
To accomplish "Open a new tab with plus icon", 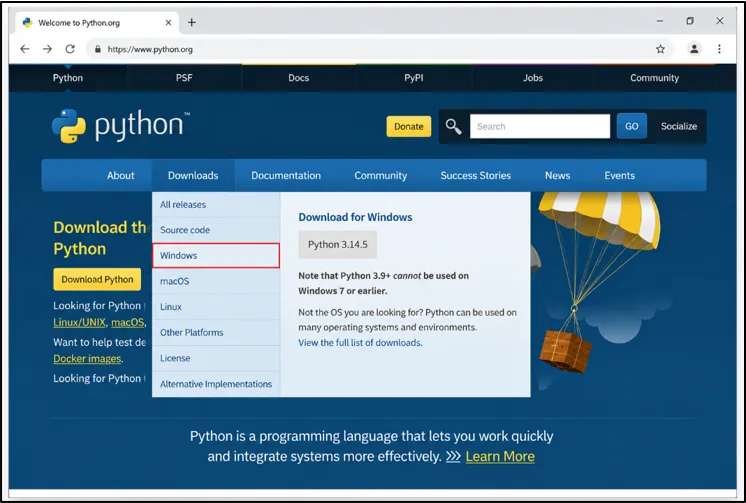I will point(192,22).
